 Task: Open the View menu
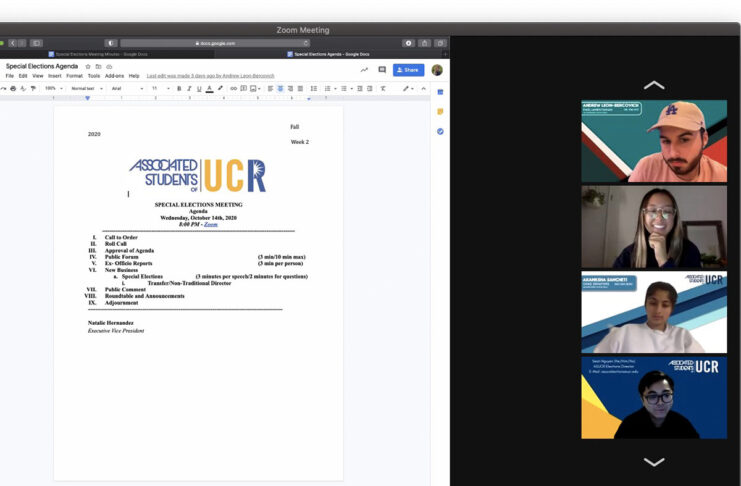click(38, 76)
